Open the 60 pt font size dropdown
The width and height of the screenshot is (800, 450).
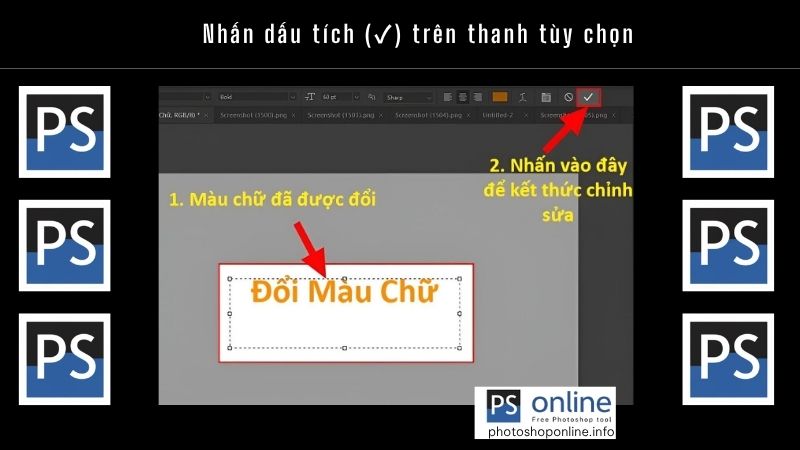(340, 97)
